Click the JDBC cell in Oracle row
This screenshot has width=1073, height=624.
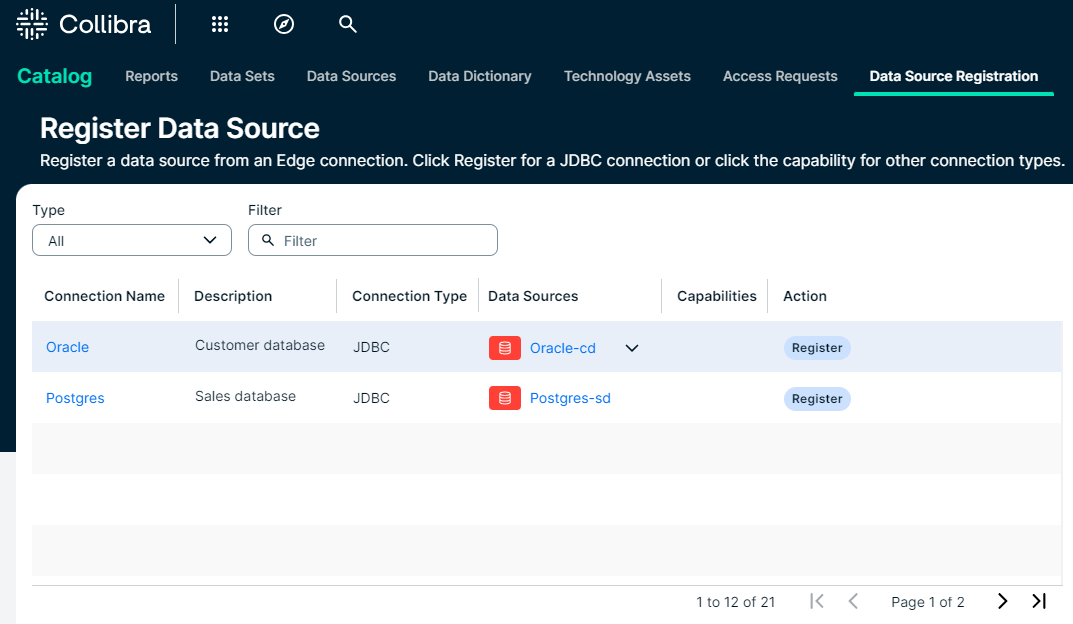coord(372,348)
